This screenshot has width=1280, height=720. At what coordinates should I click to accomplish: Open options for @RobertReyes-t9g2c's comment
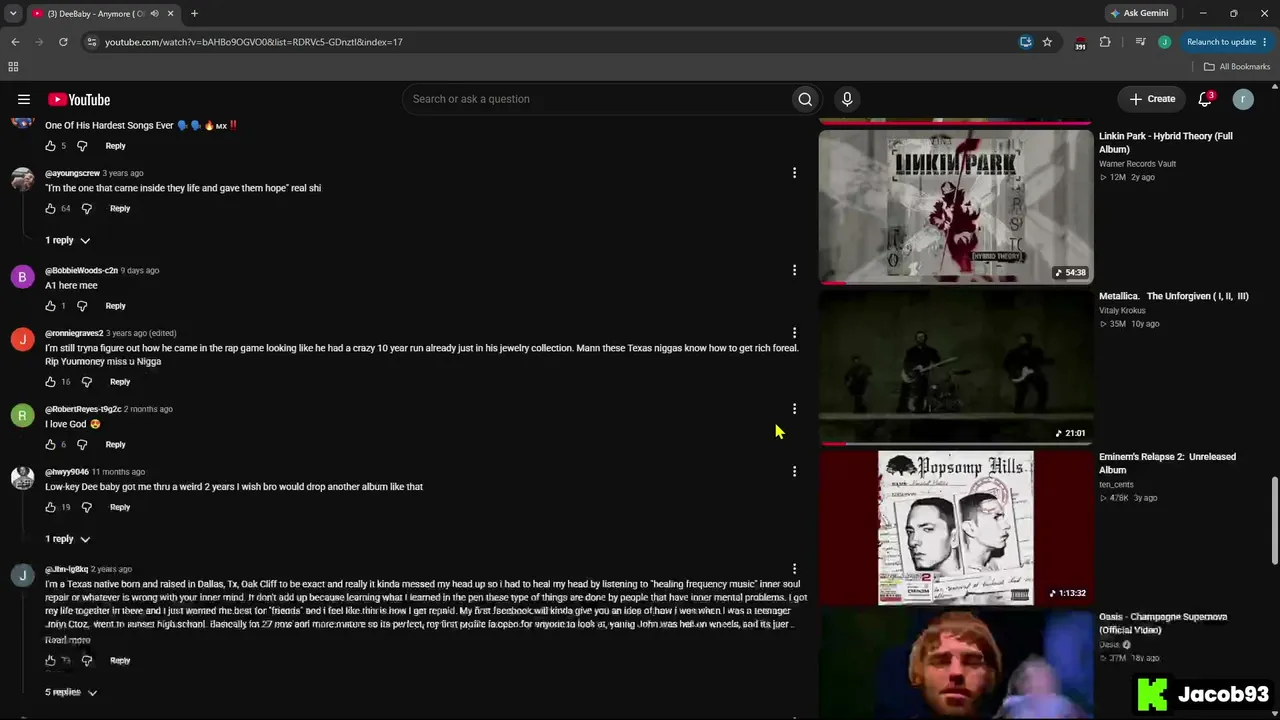click(794, 409)
